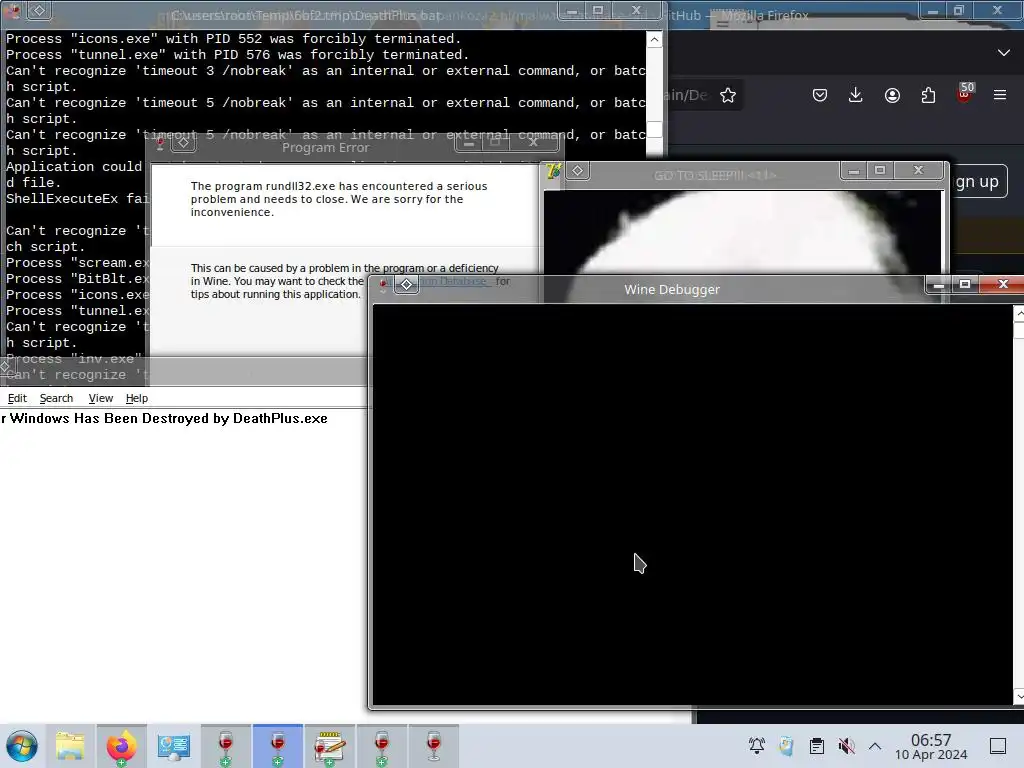Open the notepad taskbar entry
1024x768 pixels.
point(330,746)
